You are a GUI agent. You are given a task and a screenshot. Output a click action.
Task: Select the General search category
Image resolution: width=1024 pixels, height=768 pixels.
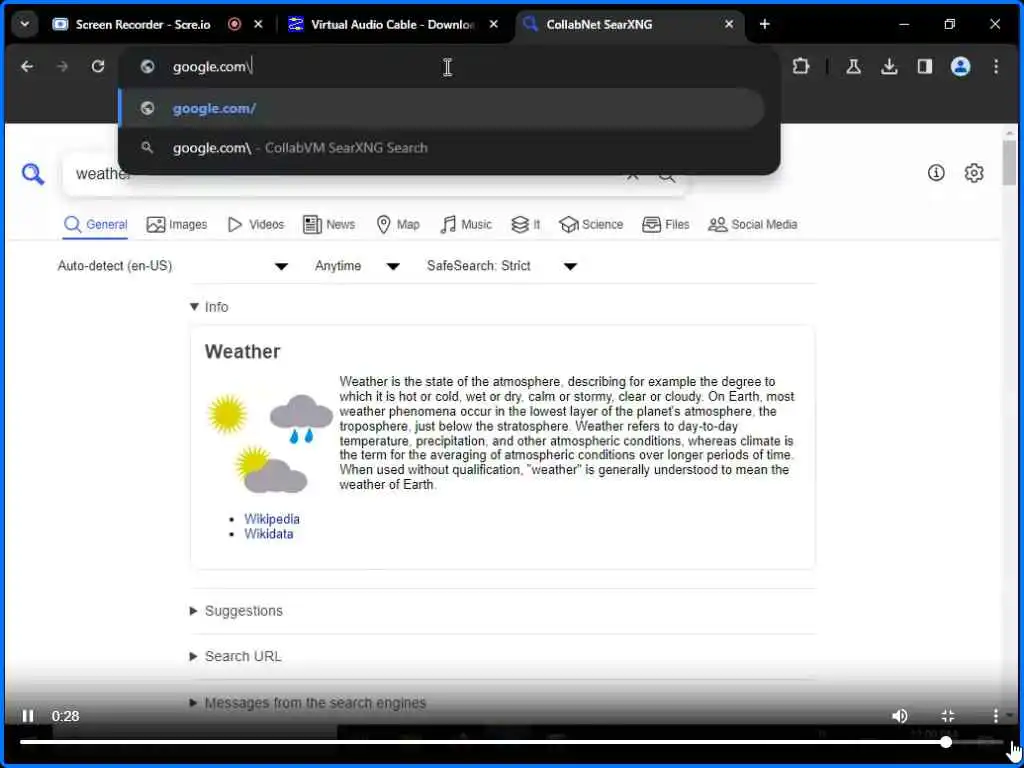coord(95,225)
